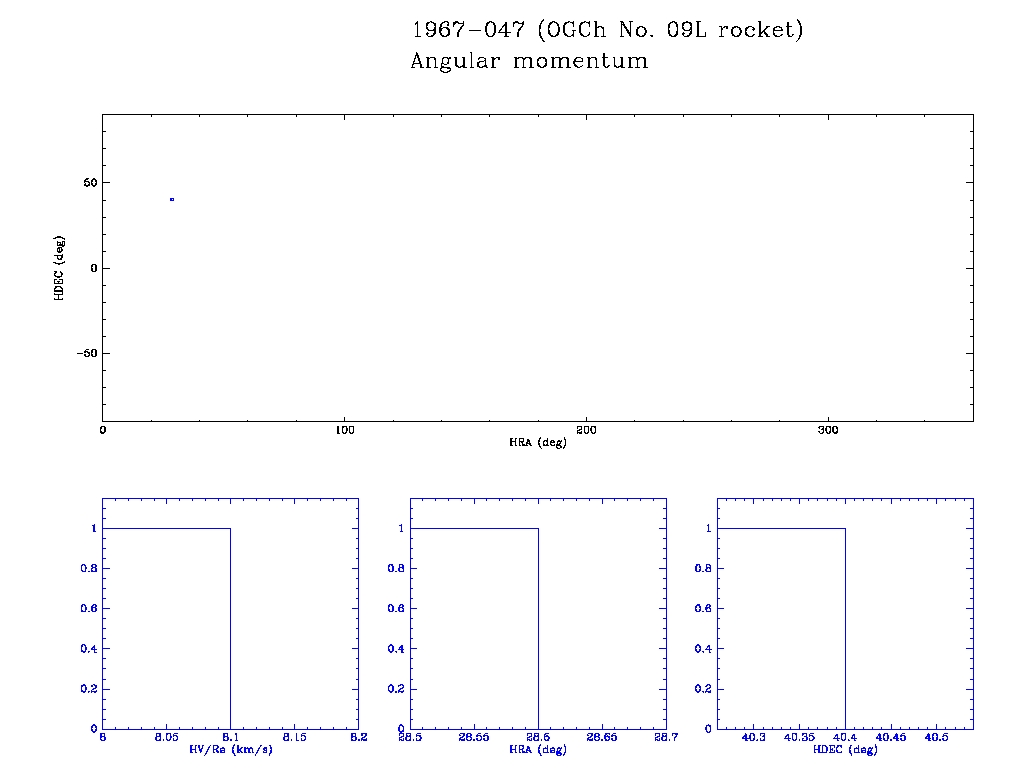Image resolution: width=1024 pixels, height=768 pixels.
Task: Click the 28.65 tick on HRA histogram
Action: [x=602, y=738]
